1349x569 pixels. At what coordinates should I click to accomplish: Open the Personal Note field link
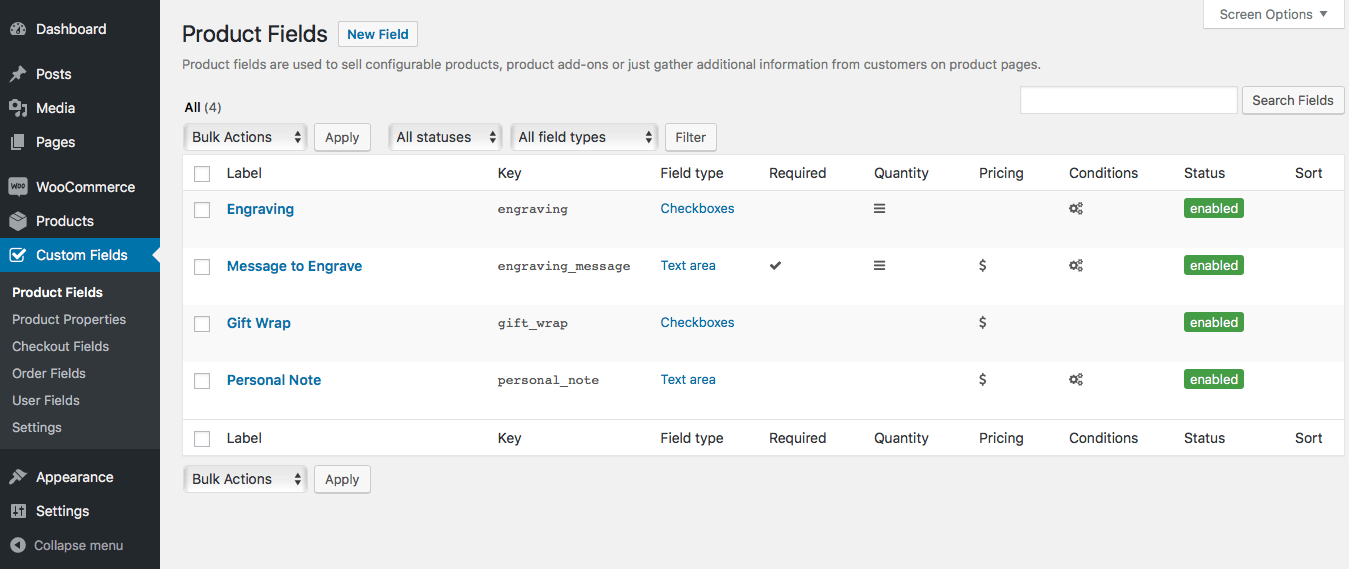tap(274, 380)
